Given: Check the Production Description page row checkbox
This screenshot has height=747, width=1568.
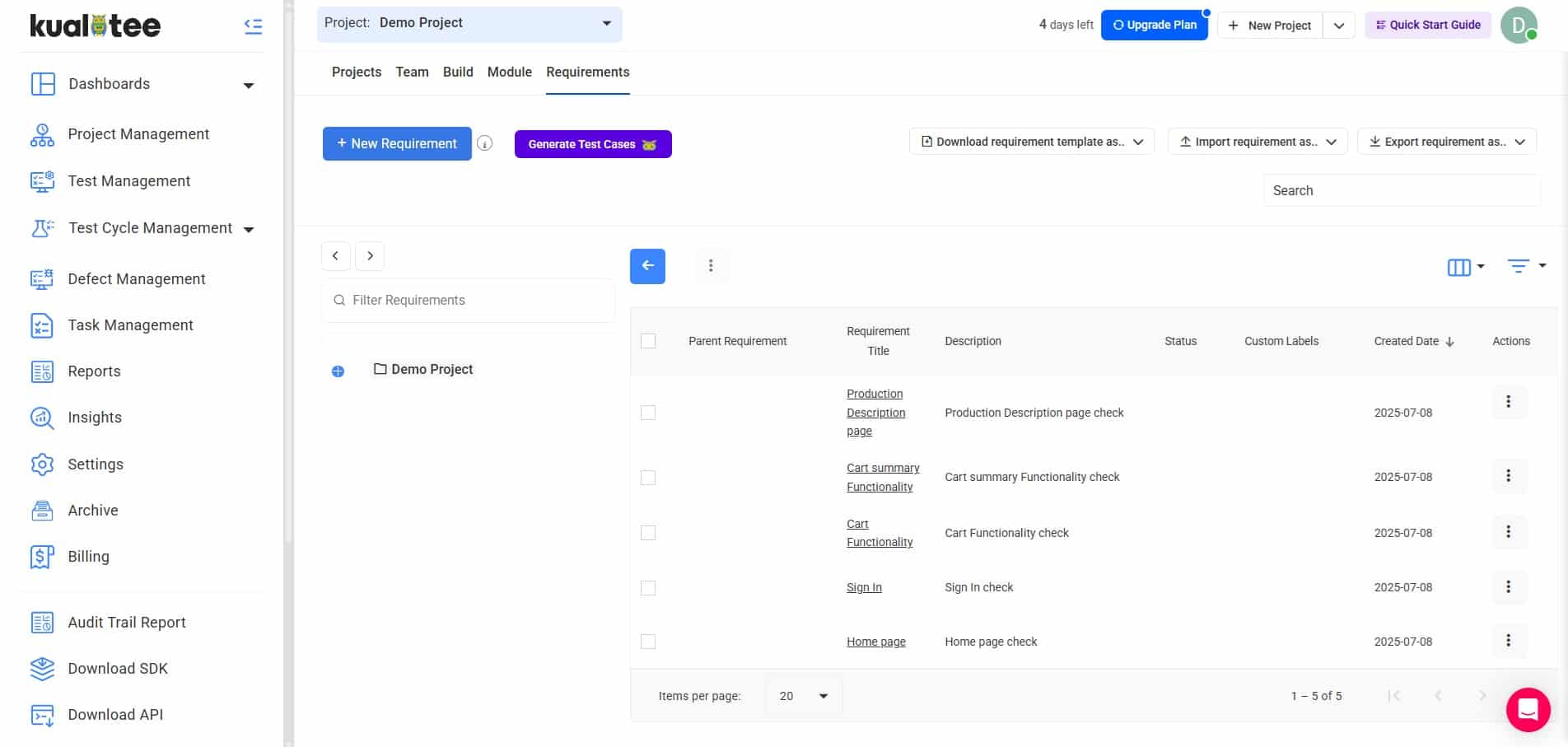Looking at the screenshot, I should coord(648,413).
